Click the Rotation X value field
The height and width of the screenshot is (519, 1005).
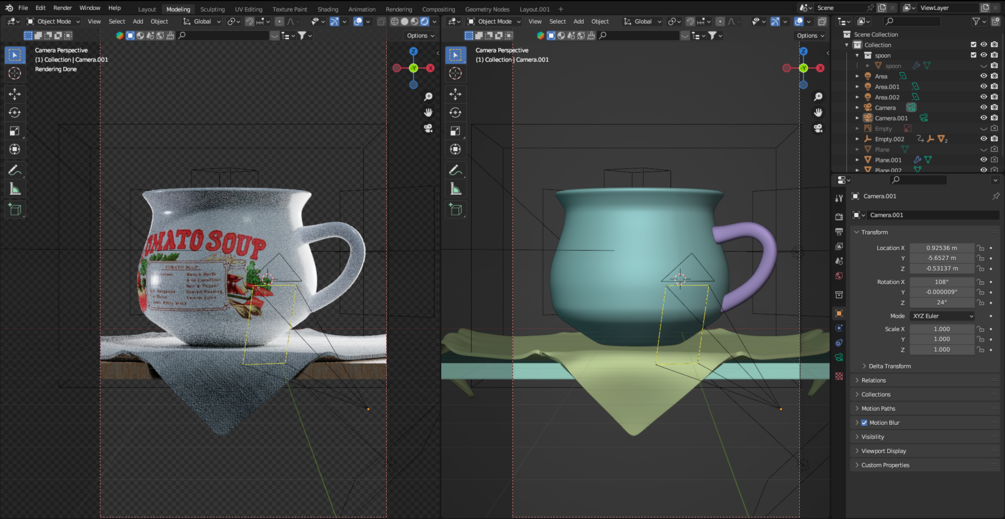[942, 282]
